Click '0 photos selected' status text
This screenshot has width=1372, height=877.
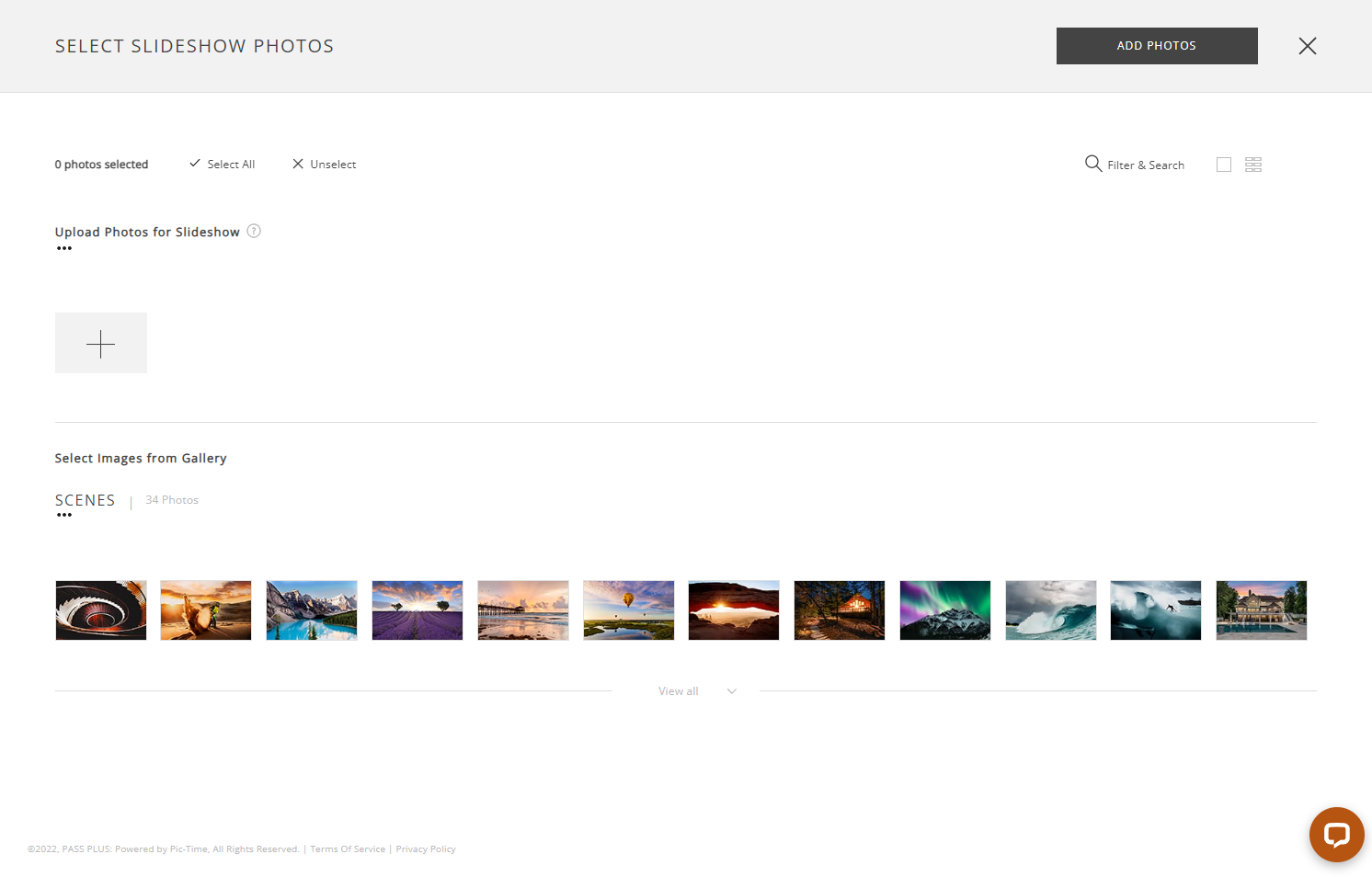coord(101,165)
